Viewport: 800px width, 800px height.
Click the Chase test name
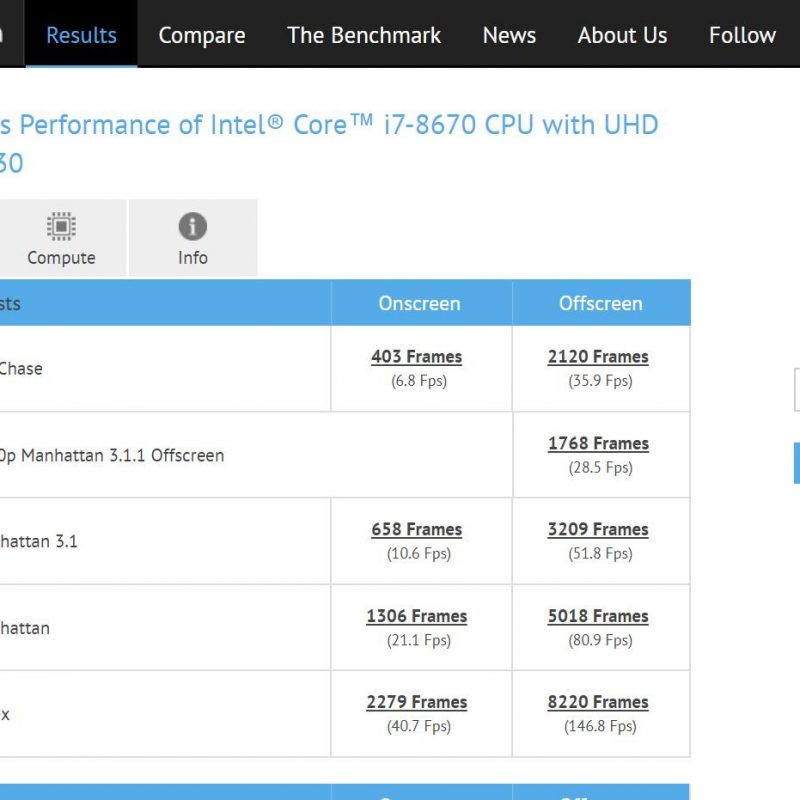tap(21, 369)
